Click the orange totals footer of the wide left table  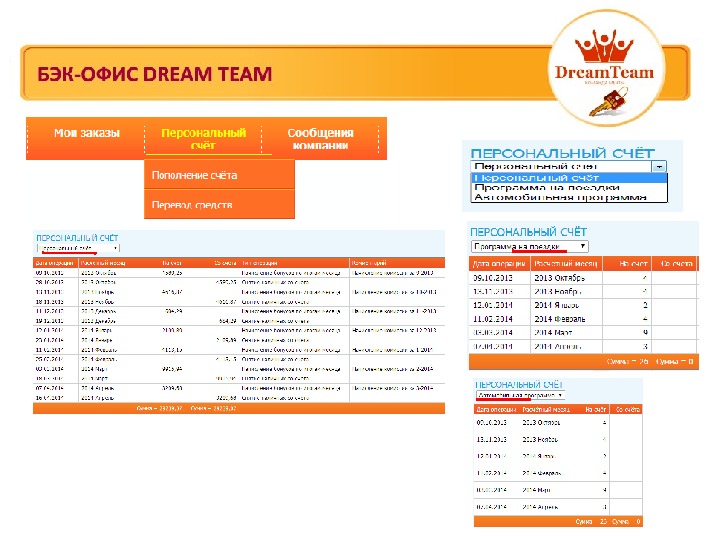[239, 408]
